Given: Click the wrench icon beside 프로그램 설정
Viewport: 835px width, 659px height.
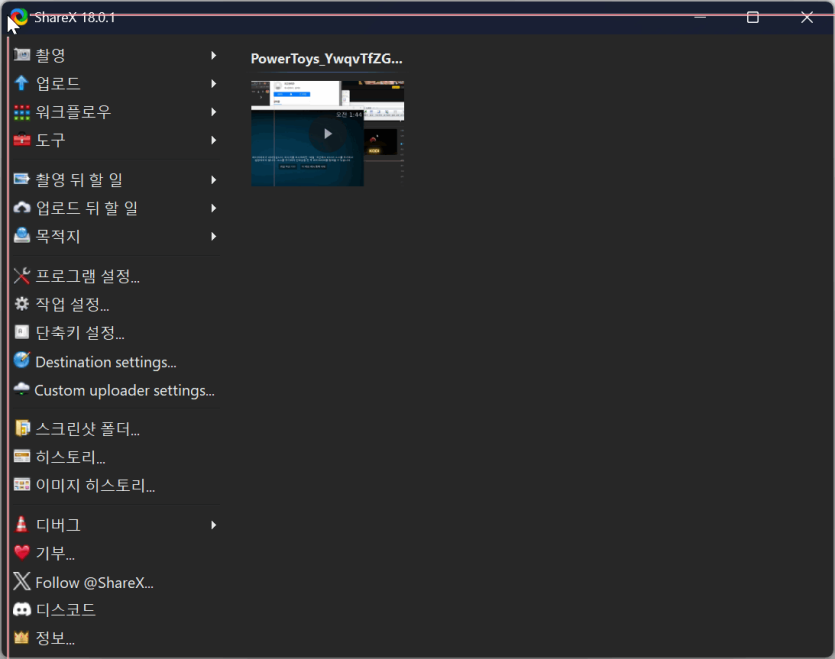Looking at the screenshot, I should click(22, 275).
